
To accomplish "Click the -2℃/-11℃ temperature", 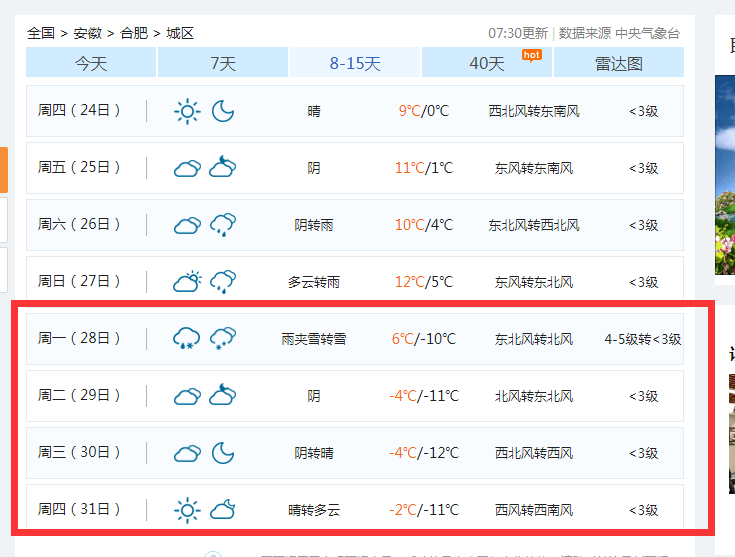I will [x=424, y=510].
